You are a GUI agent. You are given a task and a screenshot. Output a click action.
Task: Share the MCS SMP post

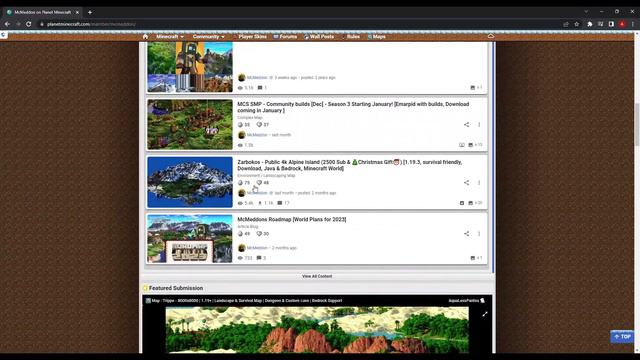pos(466,124)
